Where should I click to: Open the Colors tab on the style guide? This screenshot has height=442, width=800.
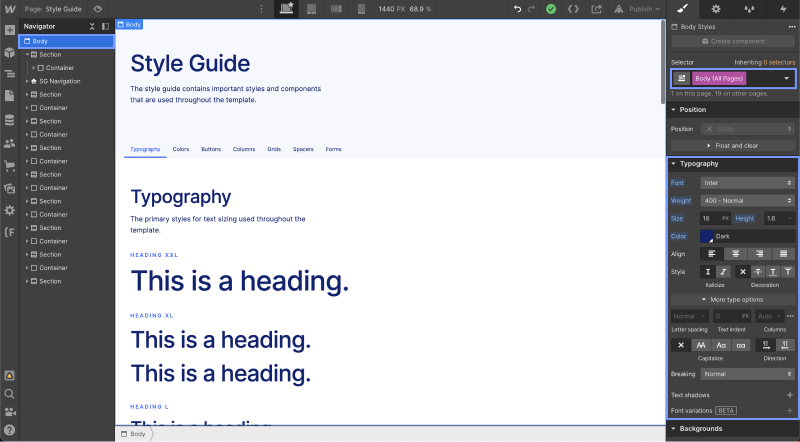[181, 149]
